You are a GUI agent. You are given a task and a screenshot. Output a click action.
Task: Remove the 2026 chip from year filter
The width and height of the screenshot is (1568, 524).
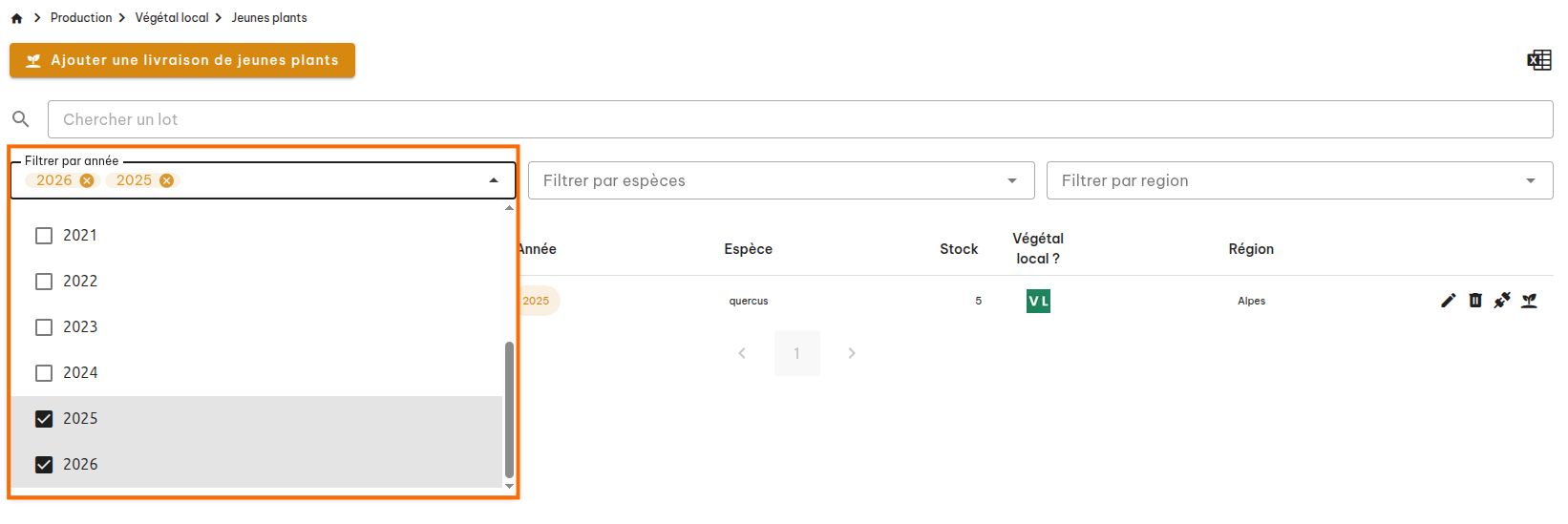coord(87,180)
